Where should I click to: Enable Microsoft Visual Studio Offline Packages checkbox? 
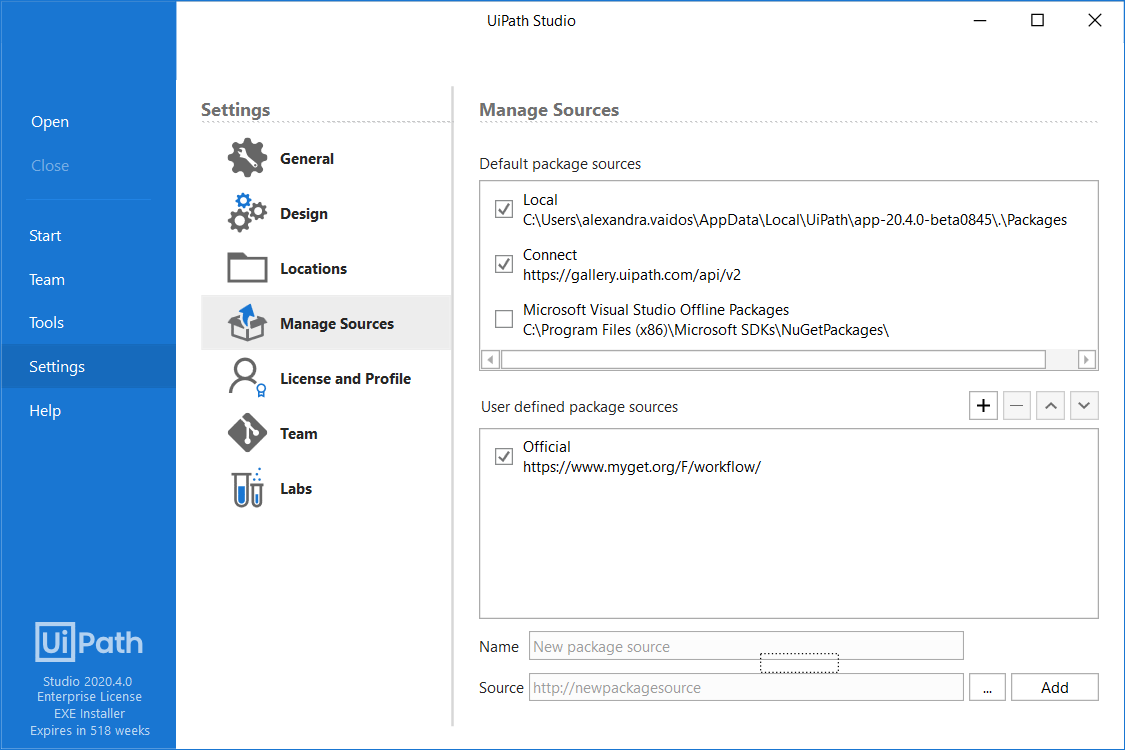tap(504, 319)
